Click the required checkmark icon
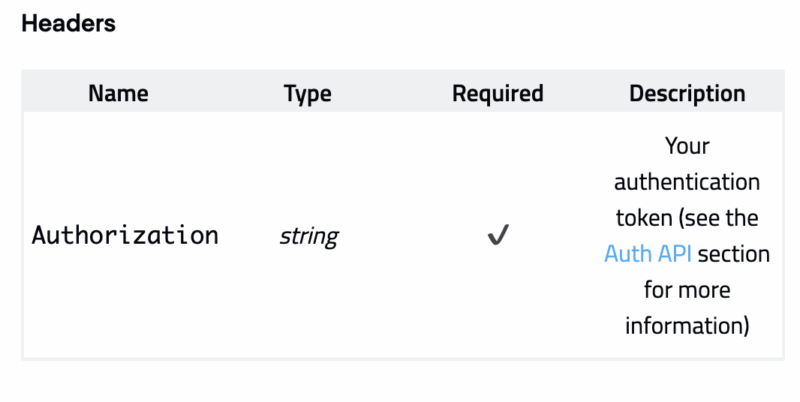 (x=497, y=237)
